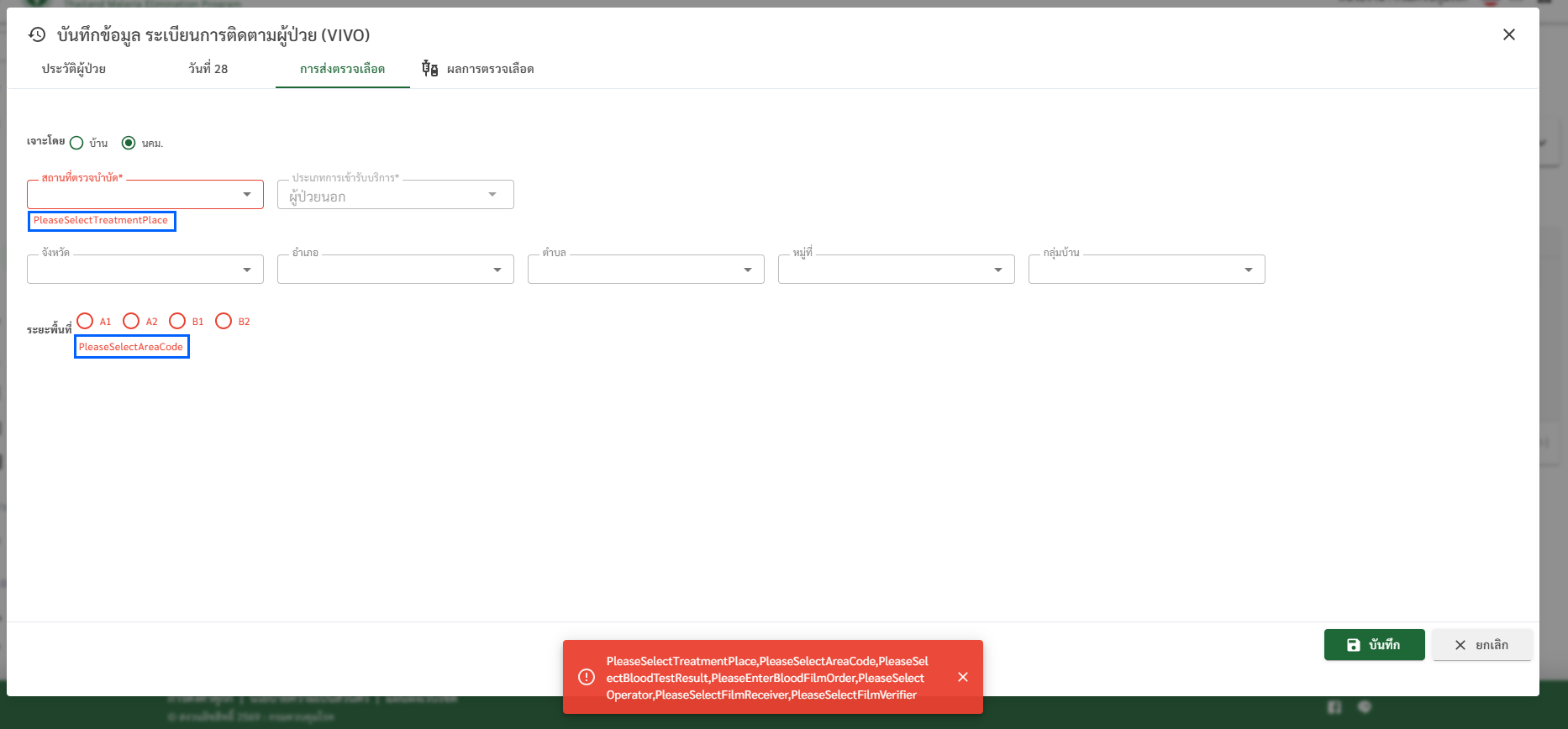Choose area code B1
This screenshot has width=1568, height=729.
(177, 321)
